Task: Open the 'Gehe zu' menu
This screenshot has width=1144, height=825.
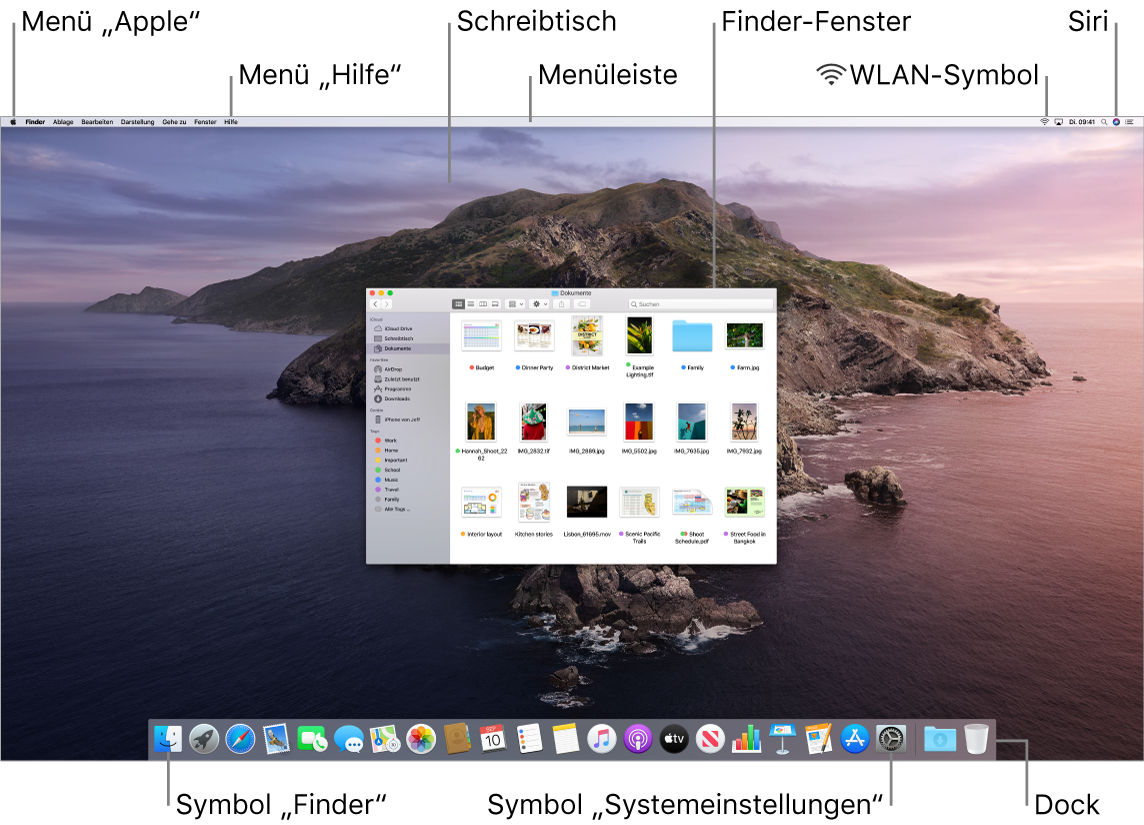Action: [174, 122]
